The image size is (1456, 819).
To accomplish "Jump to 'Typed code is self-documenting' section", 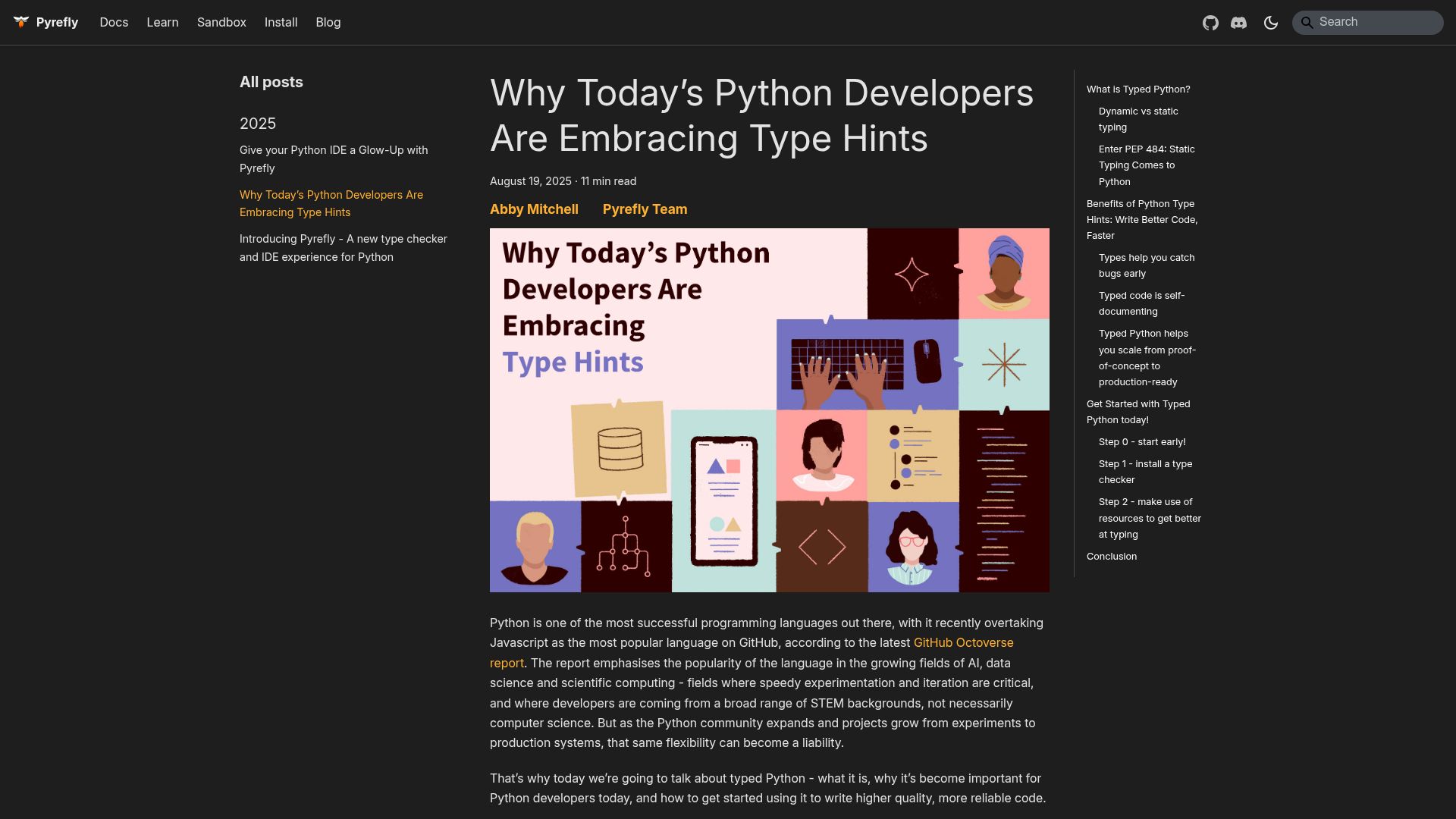I will coord(1141,303).
